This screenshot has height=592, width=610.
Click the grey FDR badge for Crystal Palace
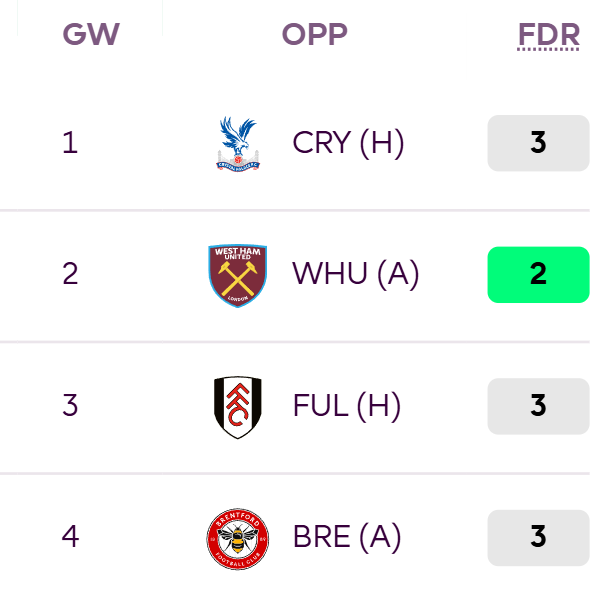tap(538, 143)
